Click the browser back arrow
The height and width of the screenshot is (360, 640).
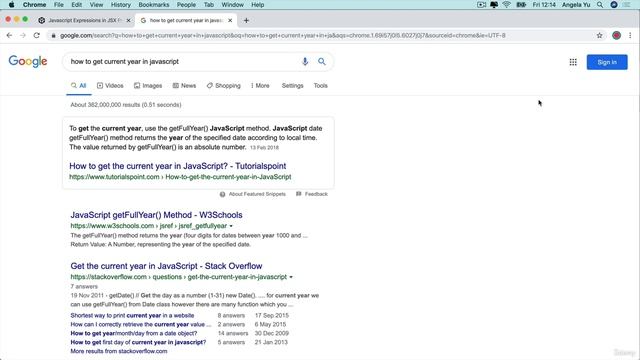[x=9, y=36]
